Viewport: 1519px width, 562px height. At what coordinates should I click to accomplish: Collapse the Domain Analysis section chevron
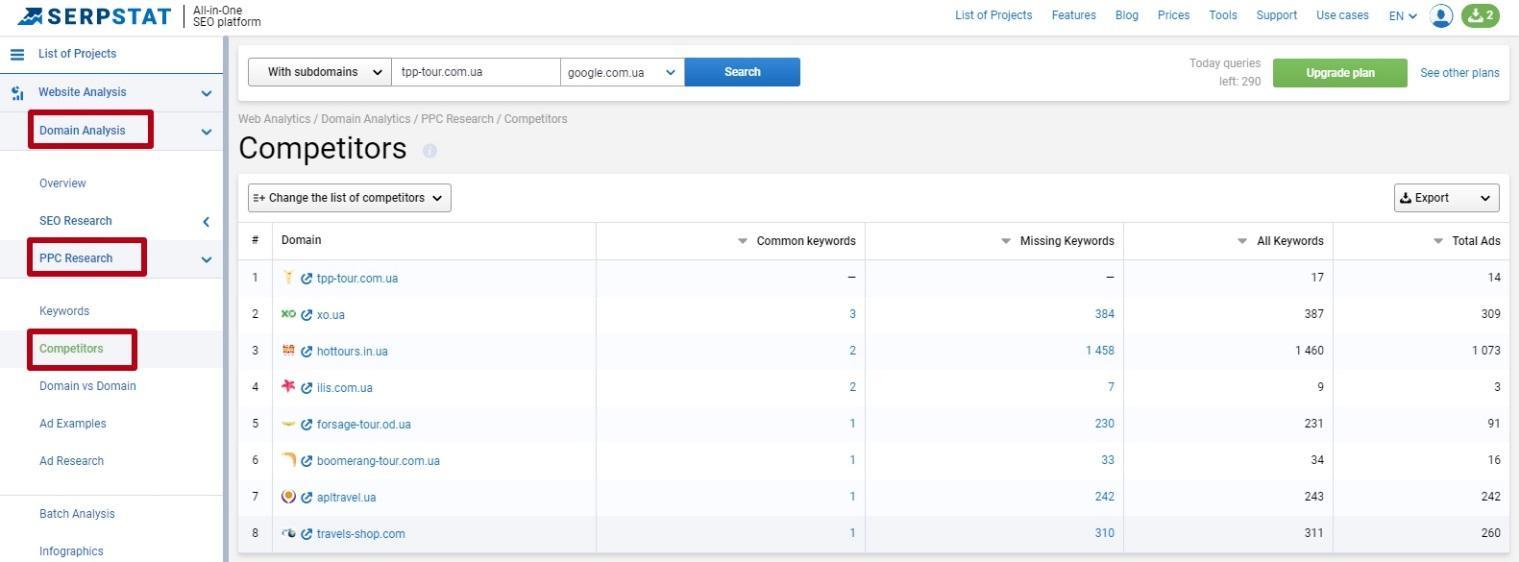coord(206,131)
